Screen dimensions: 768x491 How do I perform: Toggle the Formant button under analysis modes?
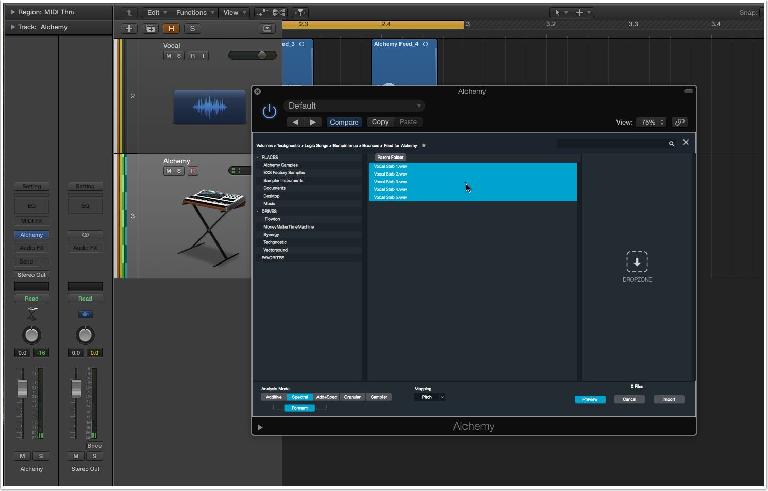[299, 408]
